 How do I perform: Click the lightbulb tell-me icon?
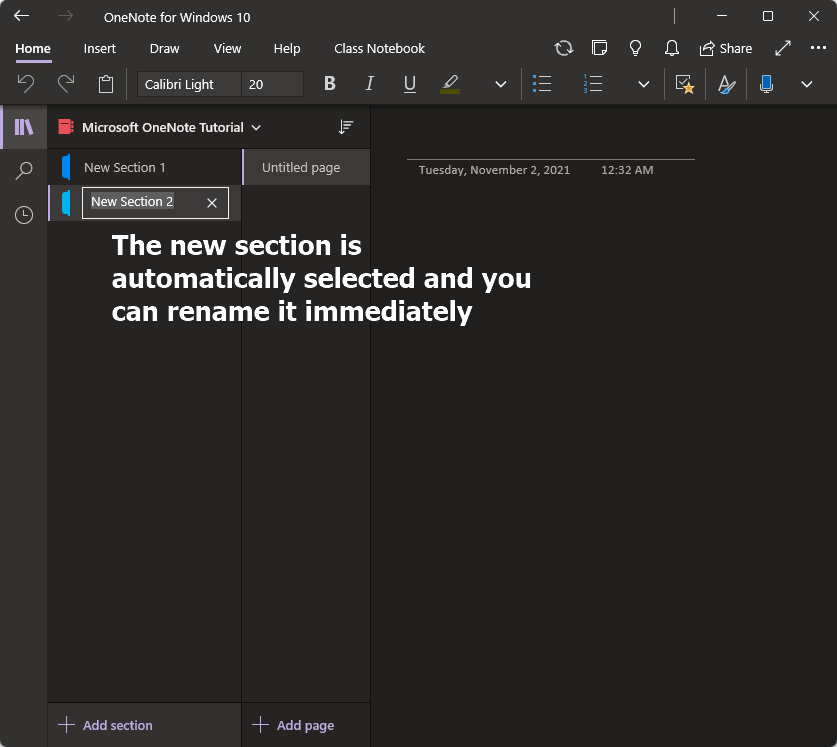635,49
